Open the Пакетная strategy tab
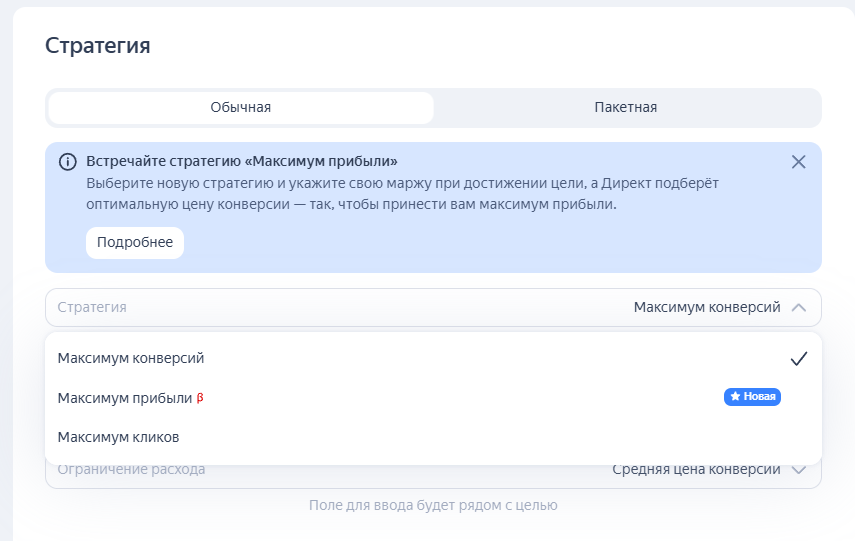The height and width of the screenshot is (541, 855). 625,108
